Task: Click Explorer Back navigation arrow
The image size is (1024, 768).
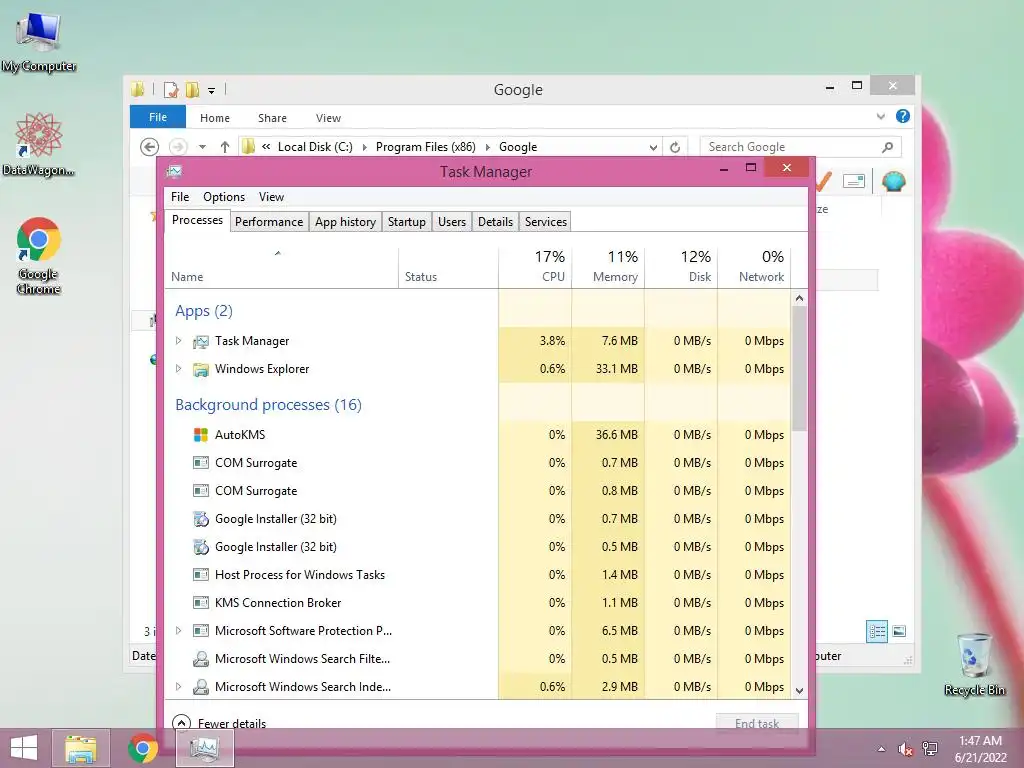Action: [150, 147]
